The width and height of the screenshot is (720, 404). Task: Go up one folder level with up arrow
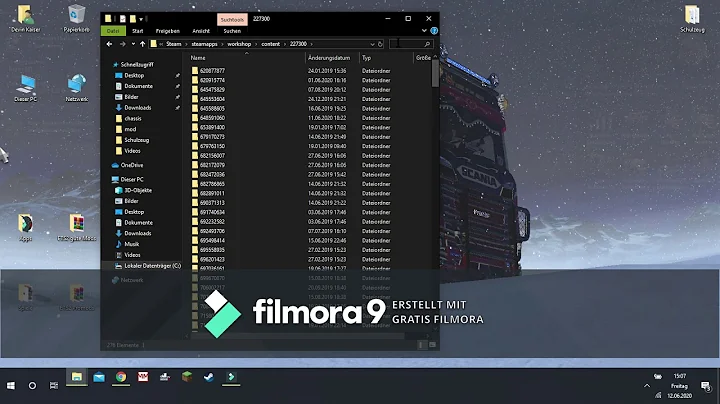(142, 44)
